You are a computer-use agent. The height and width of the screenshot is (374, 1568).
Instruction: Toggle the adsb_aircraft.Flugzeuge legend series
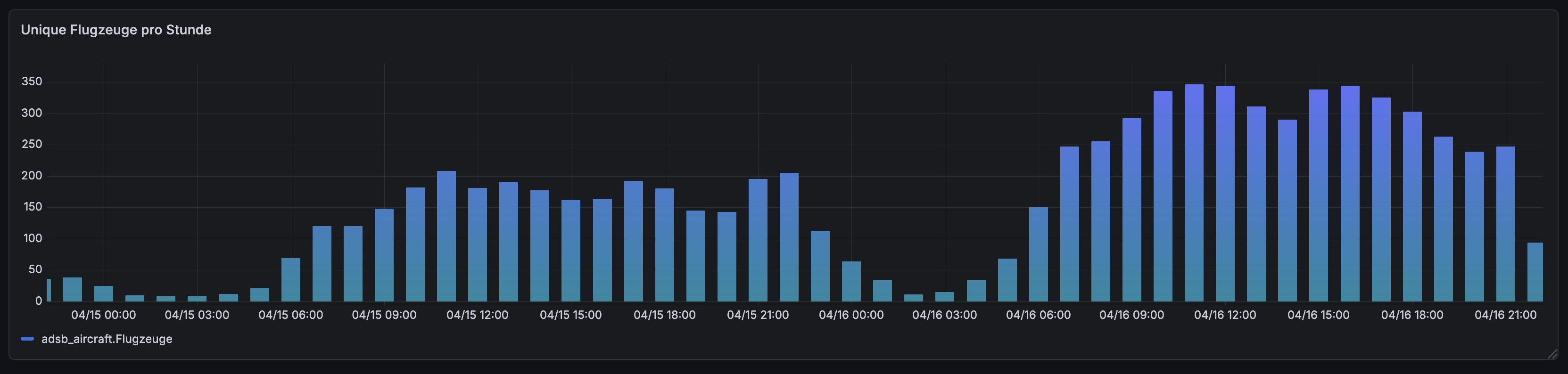tap(107, 339)
